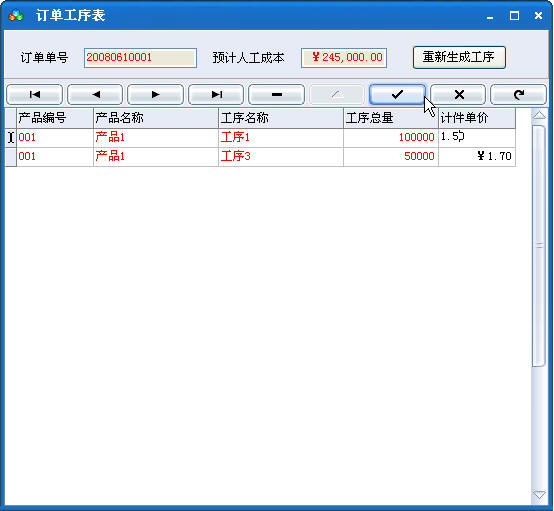Cancel edit with the X navigator button
Screen dimensions: 554x511
(x=458, y=95)
